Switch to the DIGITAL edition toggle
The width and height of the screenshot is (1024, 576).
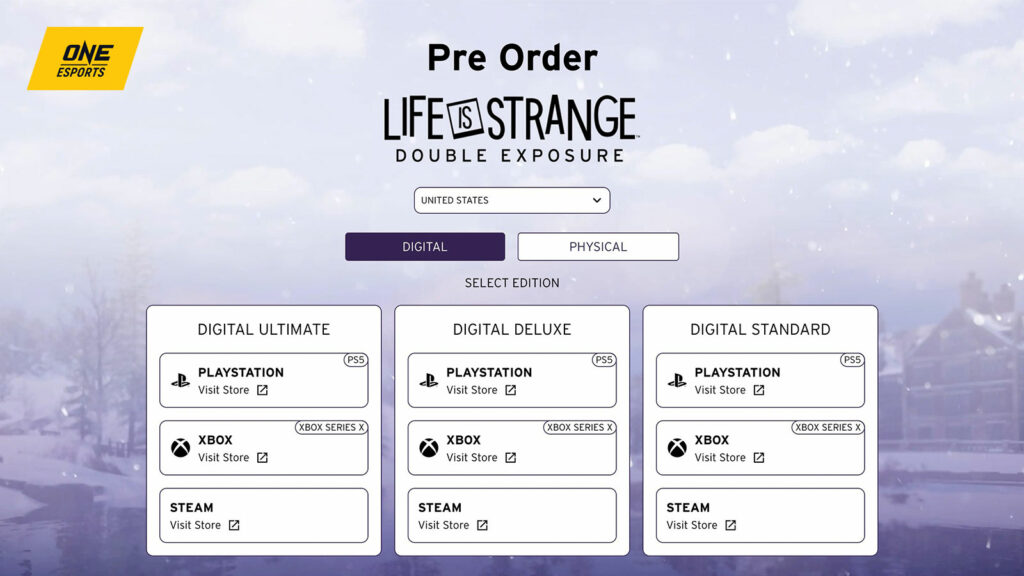(x=424, y=246)
